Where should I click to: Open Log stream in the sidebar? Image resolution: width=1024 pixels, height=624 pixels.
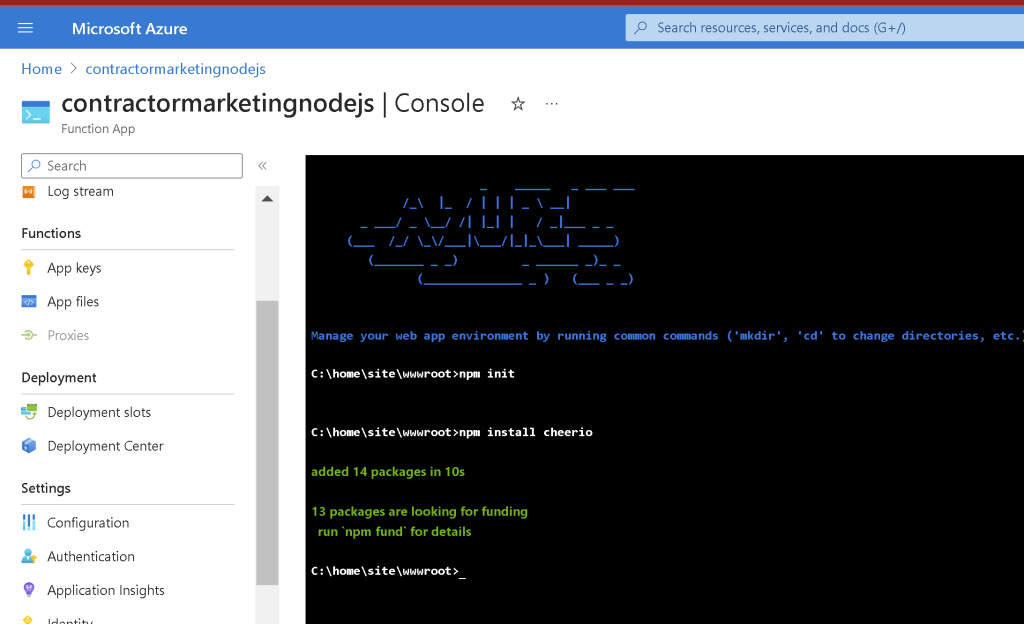click(x=80, y=191)
